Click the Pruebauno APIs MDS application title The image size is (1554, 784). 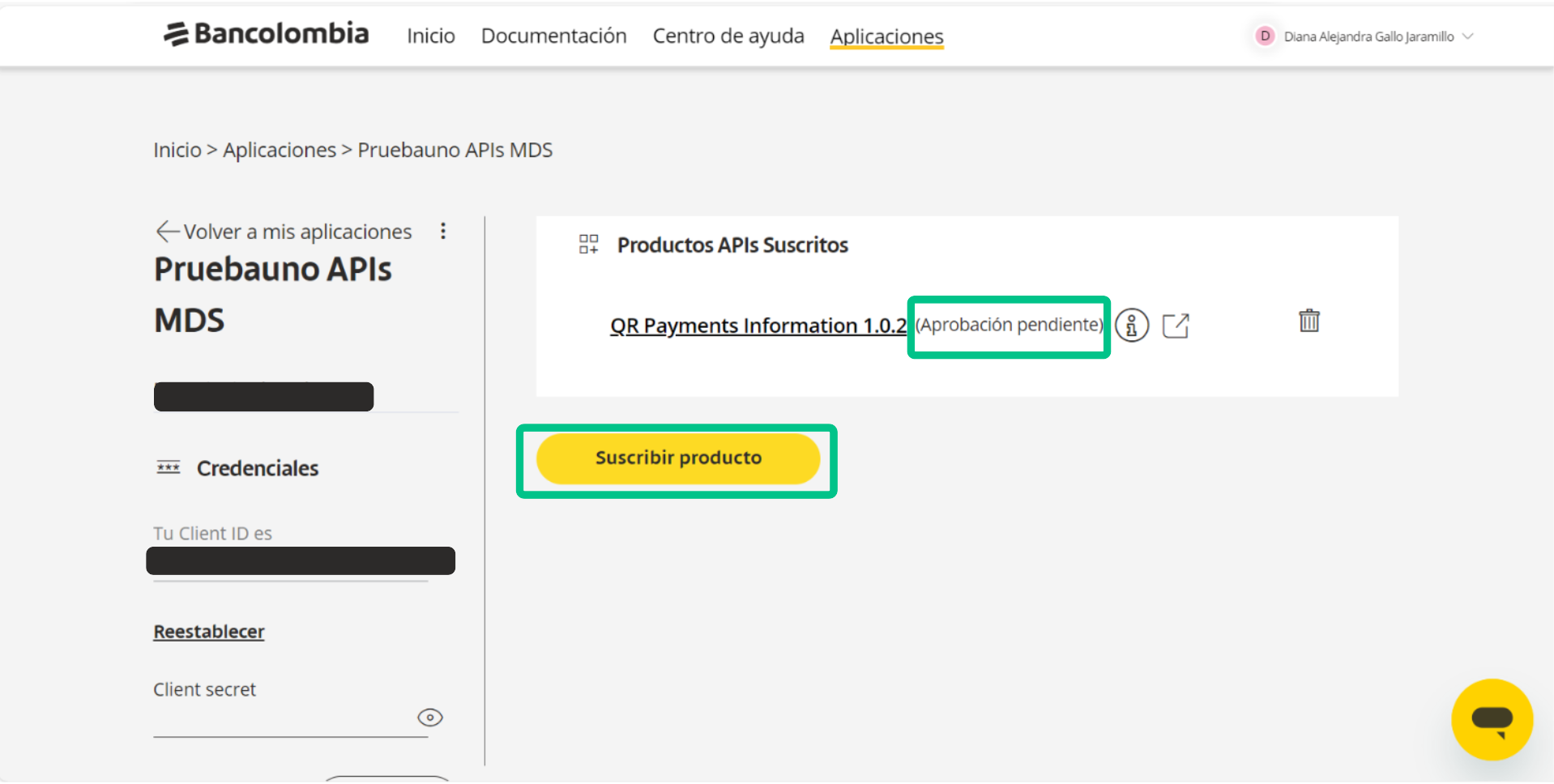[273, 295]
